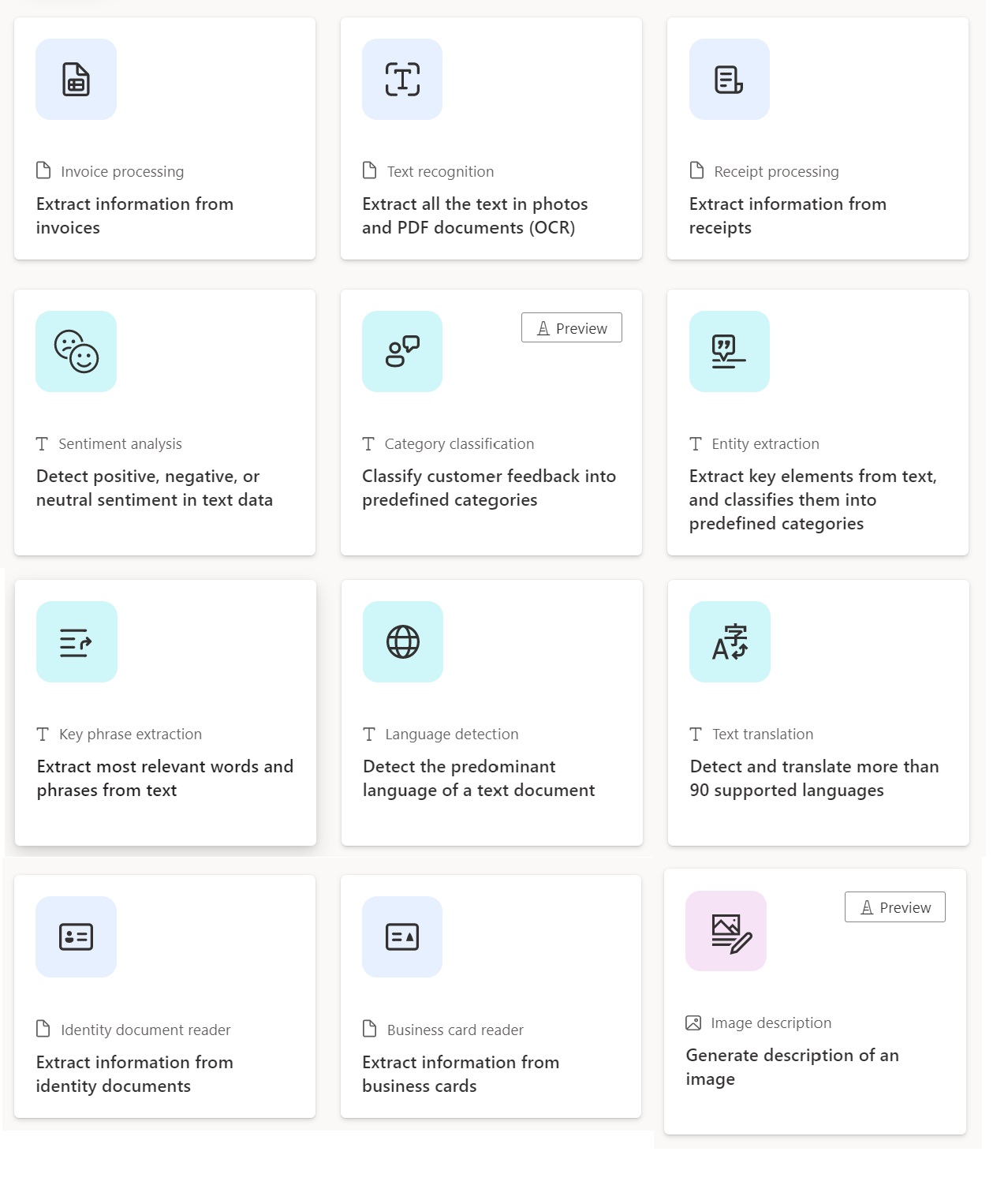The width and height of the screenshot is (1008, 1185).
Task: Click "Extract information from receipts" title
Action: (787, 215)
